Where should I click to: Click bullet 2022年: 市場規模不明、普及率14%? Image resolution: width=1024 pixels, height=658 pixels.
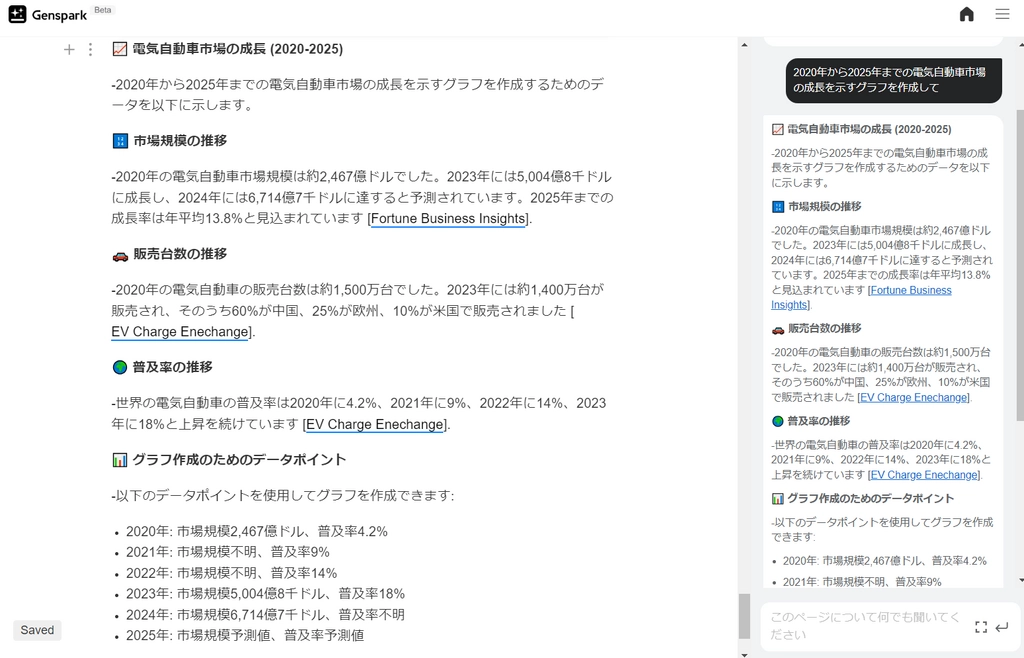232,573
